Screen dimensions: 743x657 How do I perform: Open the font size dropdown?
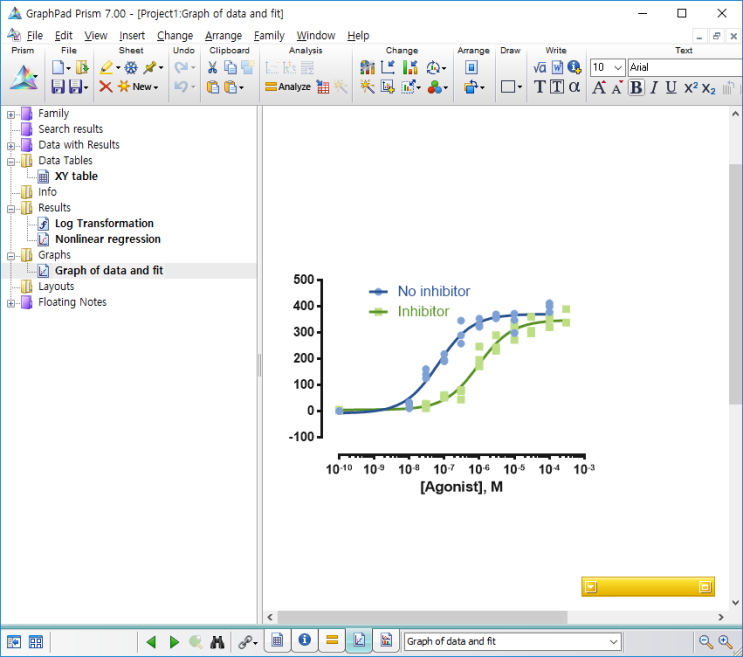(618, 67)
